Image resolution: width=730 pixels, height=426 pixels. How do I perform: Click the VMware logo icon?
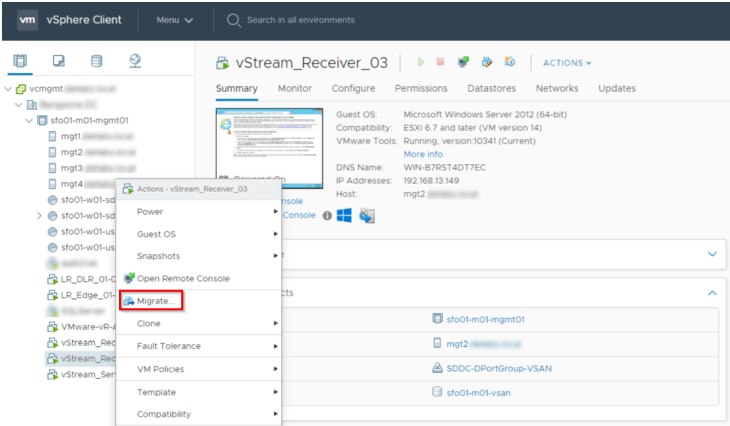pos(29,20)
